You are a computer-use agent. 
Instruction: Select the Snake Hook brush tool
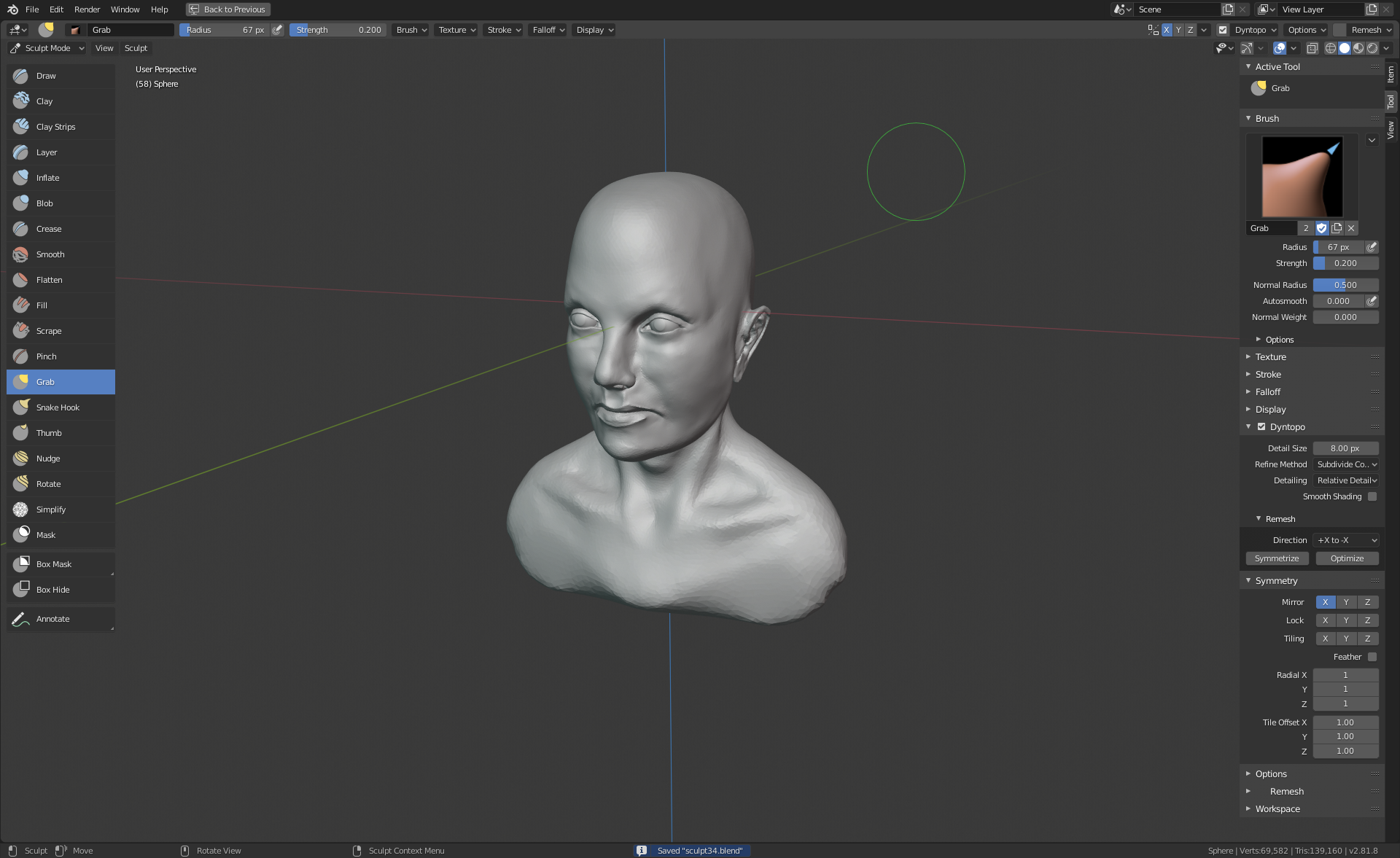58,407
